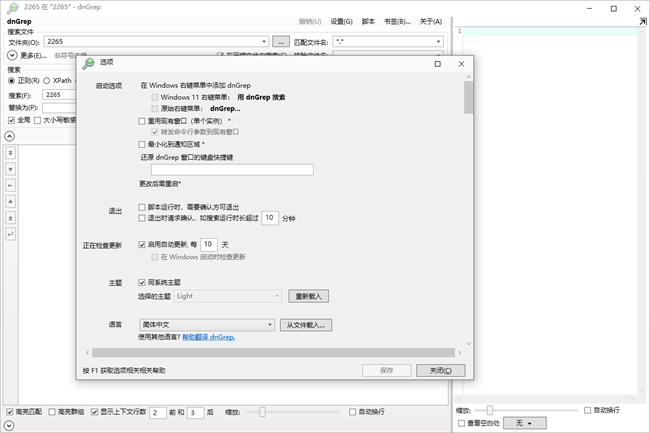Screen dimensions: 650x433
Task: Open the 简体中文 language dropdown
Action: point(206,325)
